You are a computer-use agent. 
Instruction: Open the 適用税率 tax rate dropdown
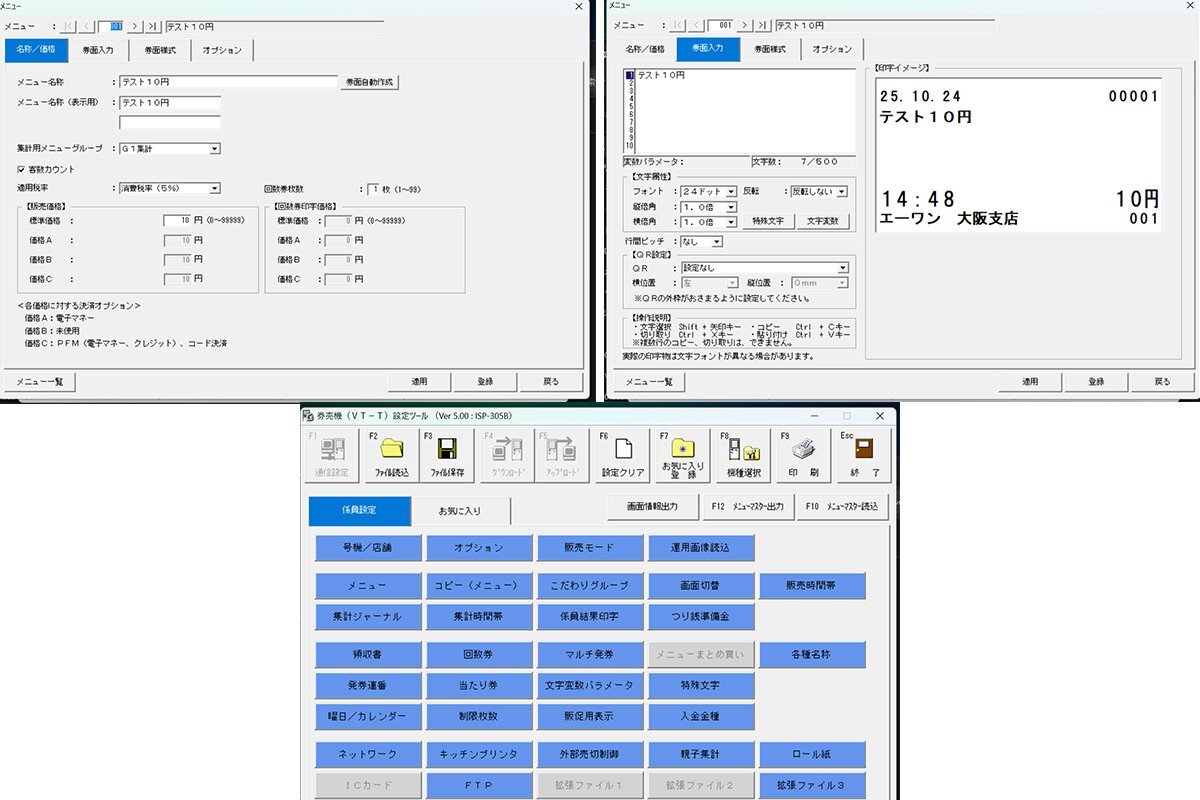(215, 188)
